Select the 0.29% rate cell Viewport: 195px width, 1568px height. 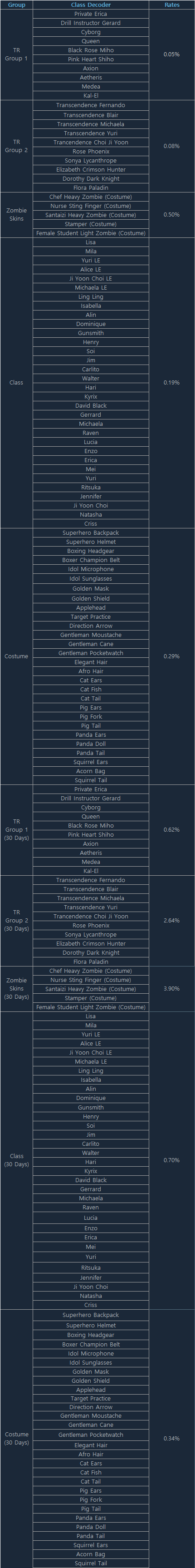click(x=172, y=656)
